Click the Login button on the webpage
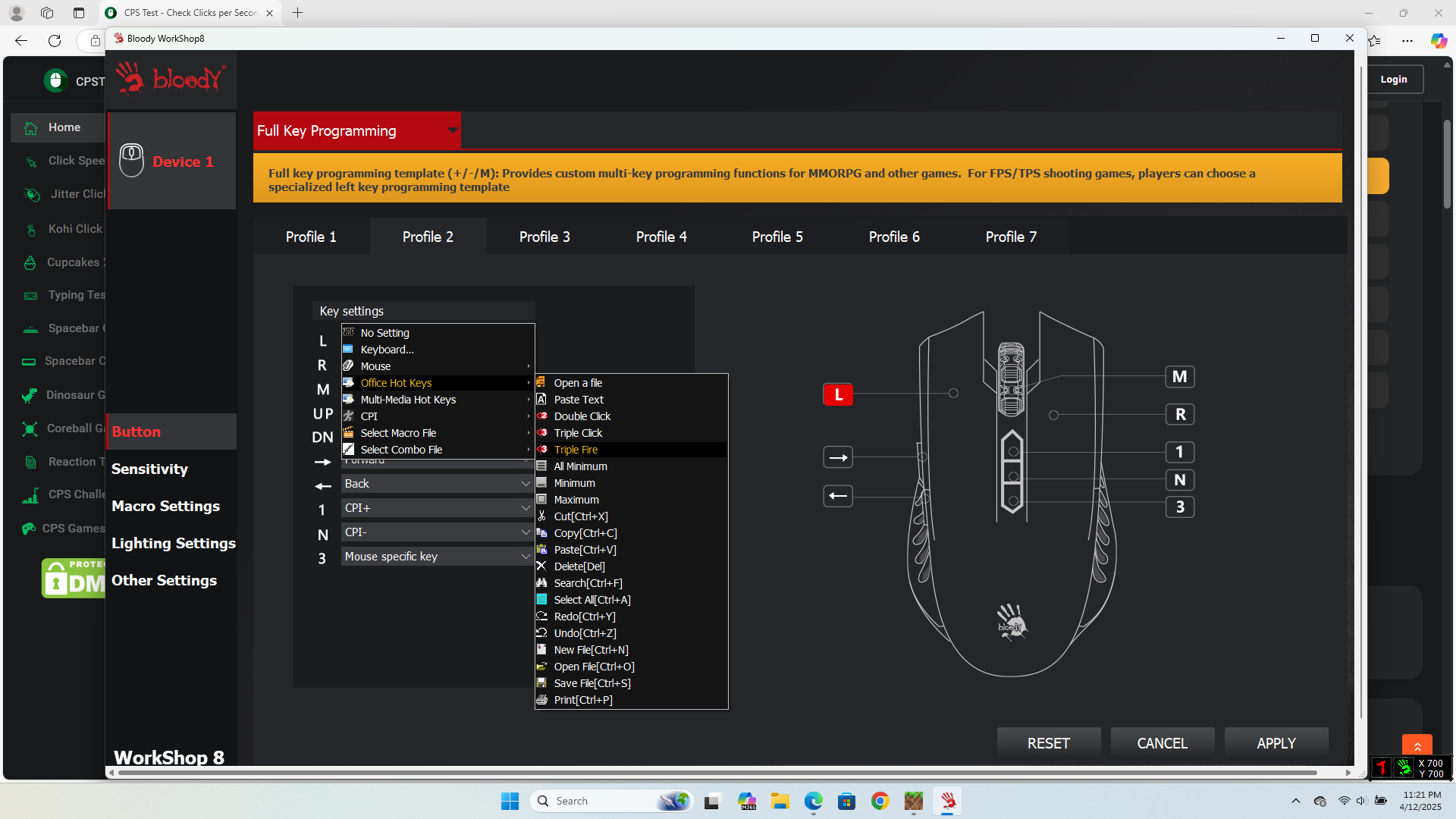Image resolution: width=1456 pixels, height=819 pixels. 1394,80
